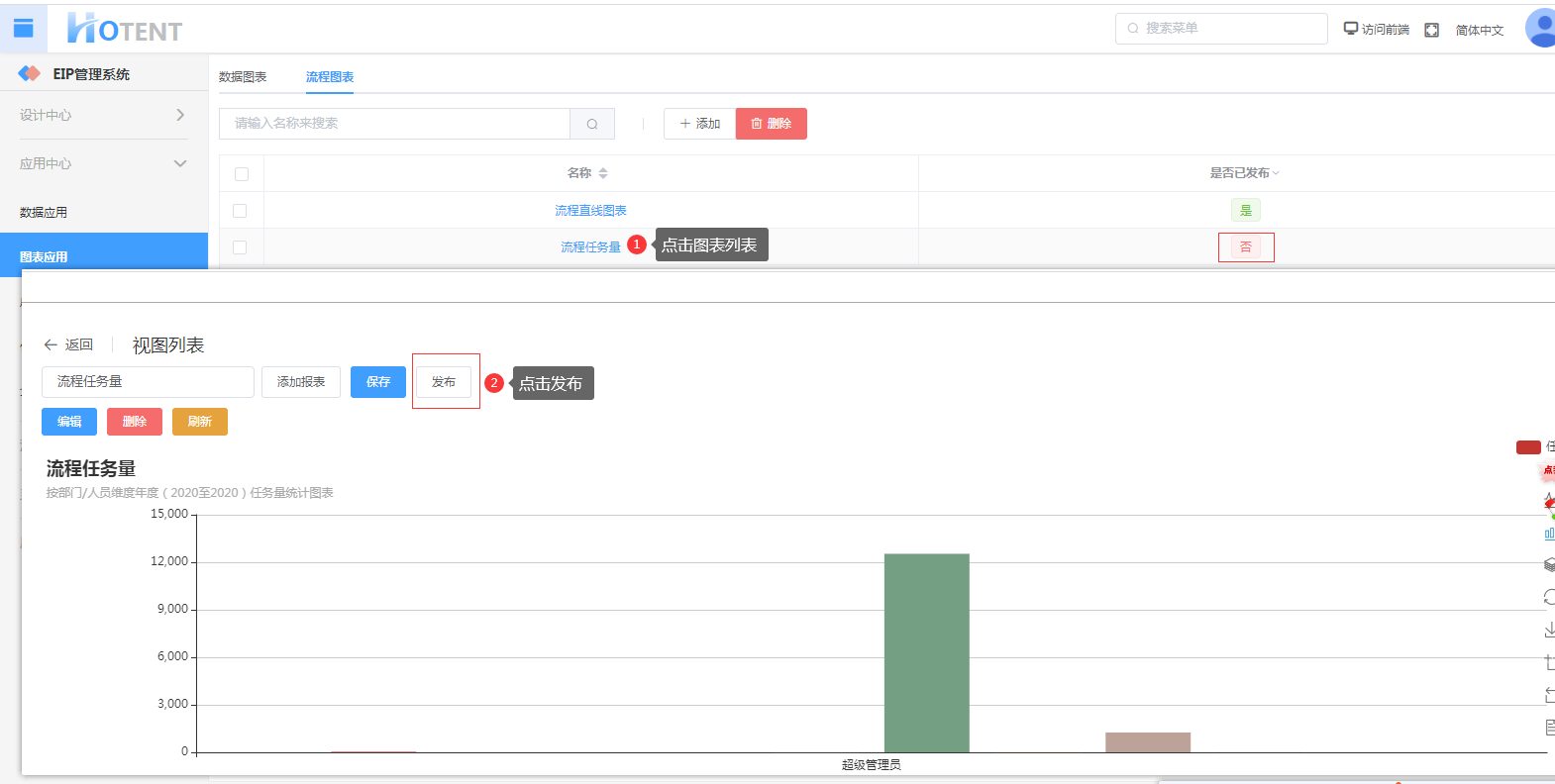
Task: Tick the select-all checkbox in table header
Action: pyautogui.click(x=242, y=174)
